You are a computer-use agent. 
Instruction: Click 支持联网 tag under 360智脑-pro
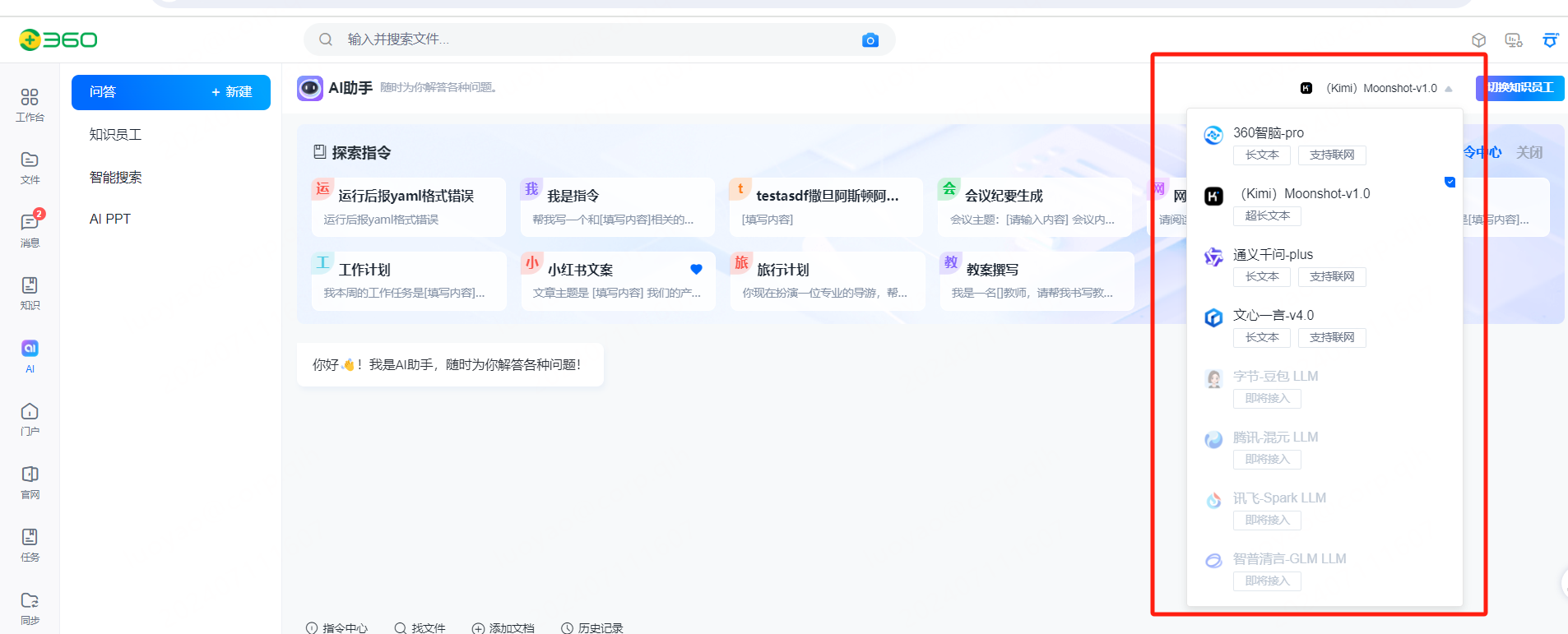[1332, 155]
